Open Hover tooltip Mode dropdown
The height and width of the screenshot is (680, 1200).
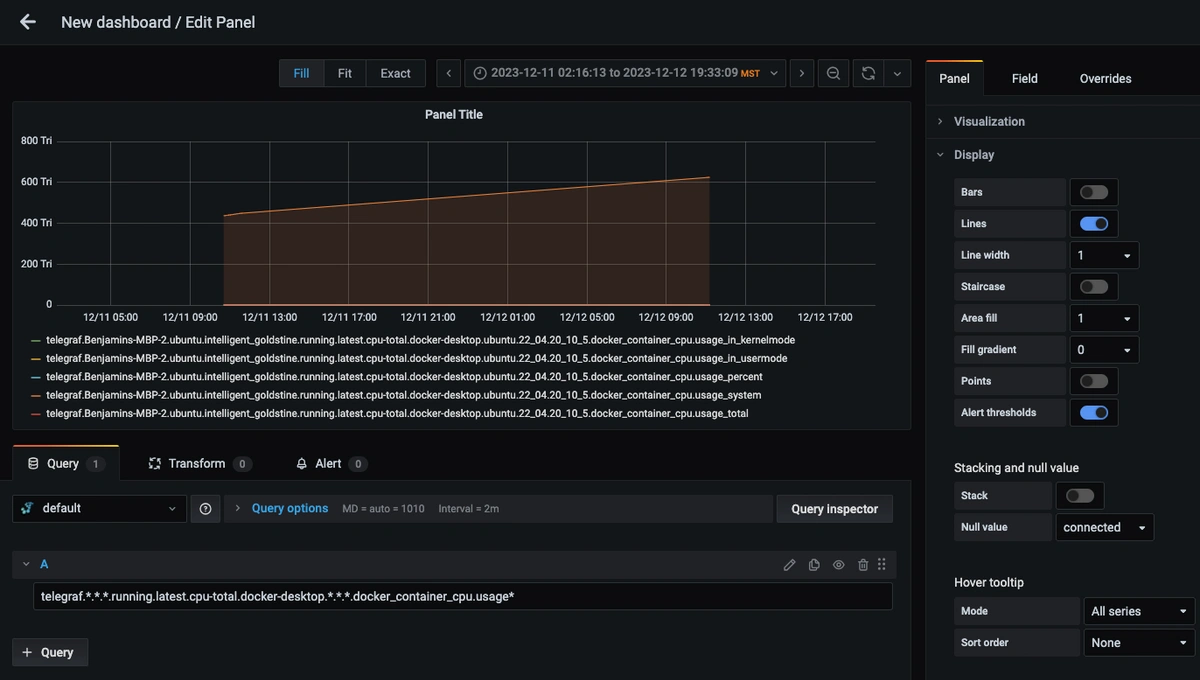click(x=1139, y=611)
